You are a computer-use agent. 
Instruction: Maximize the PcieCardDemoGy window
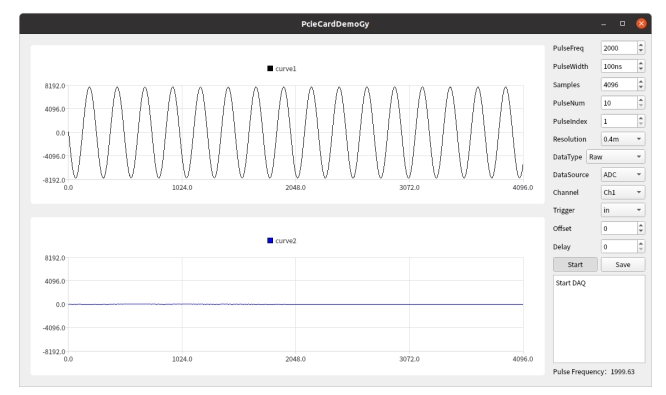click(622, 24)
